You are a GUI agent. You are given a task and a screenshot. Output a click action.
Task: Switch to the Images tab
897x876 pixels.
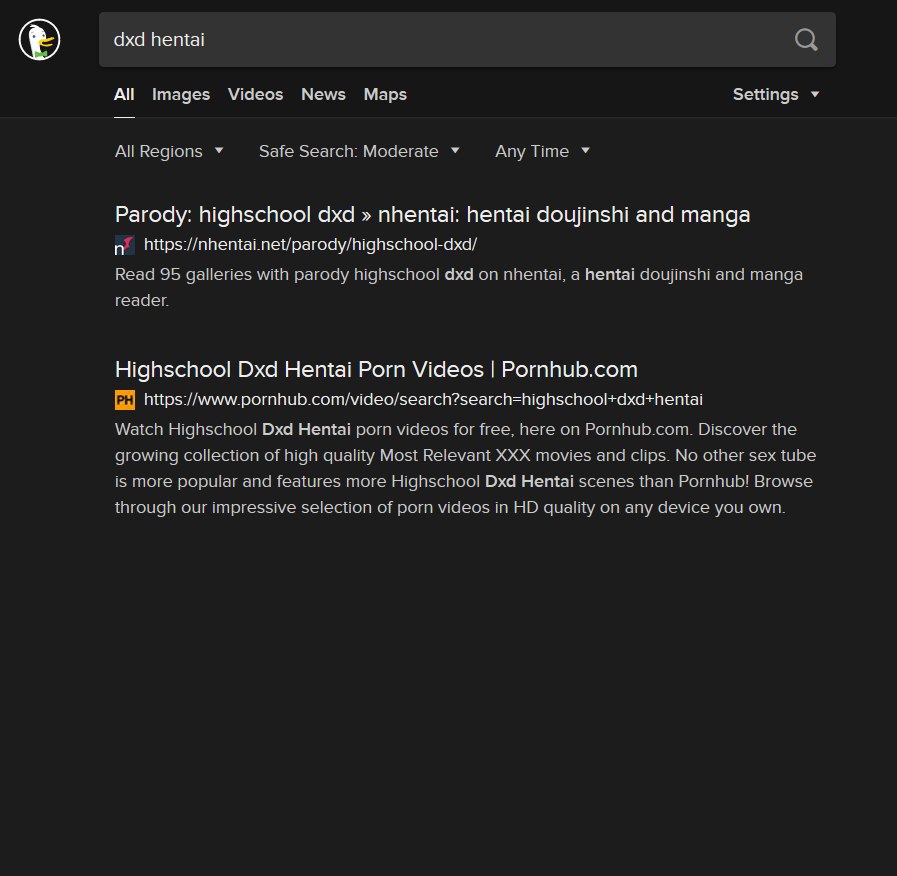181,94
